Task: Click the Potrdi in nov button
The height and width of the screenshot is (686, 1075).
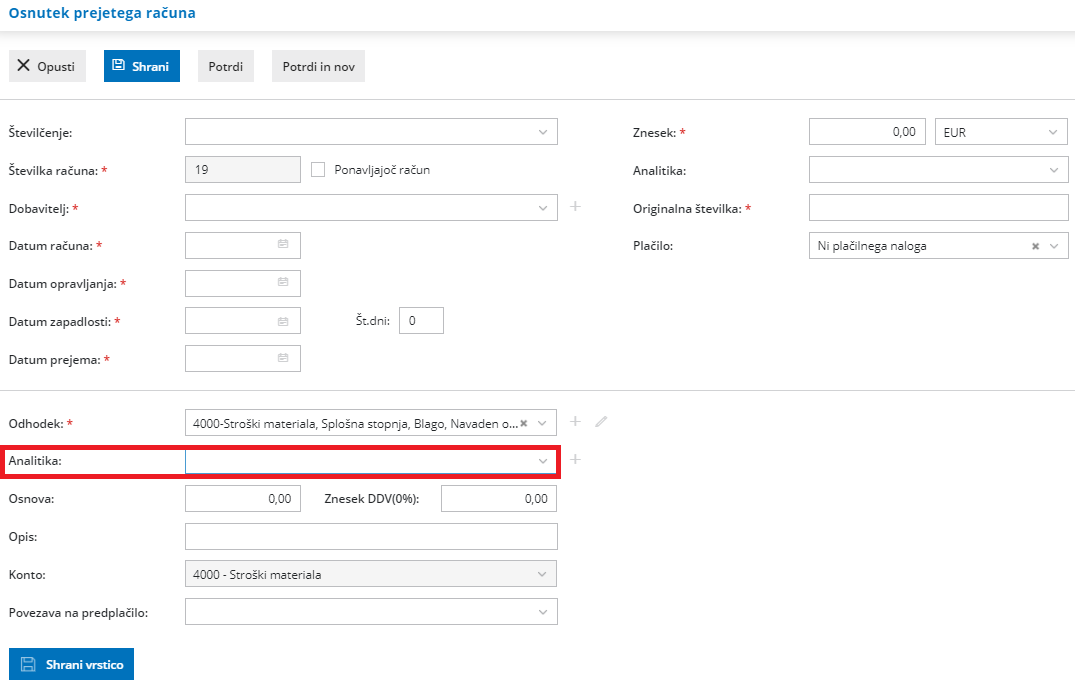Action: point(318,66)
